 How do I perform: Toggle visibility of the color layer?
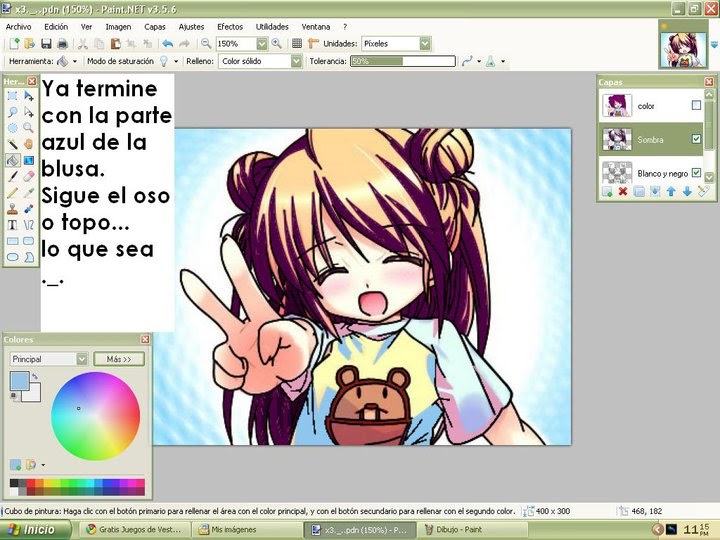696,106
